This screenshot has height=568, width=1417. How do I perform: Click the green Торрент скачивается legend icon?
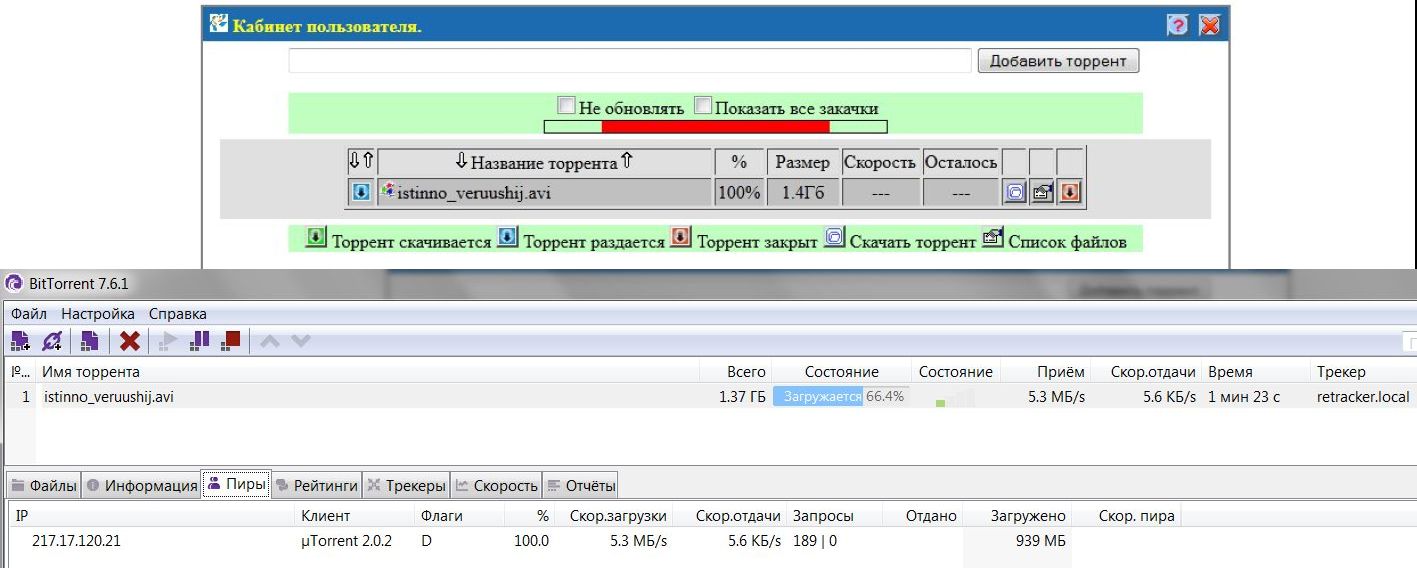316,238
